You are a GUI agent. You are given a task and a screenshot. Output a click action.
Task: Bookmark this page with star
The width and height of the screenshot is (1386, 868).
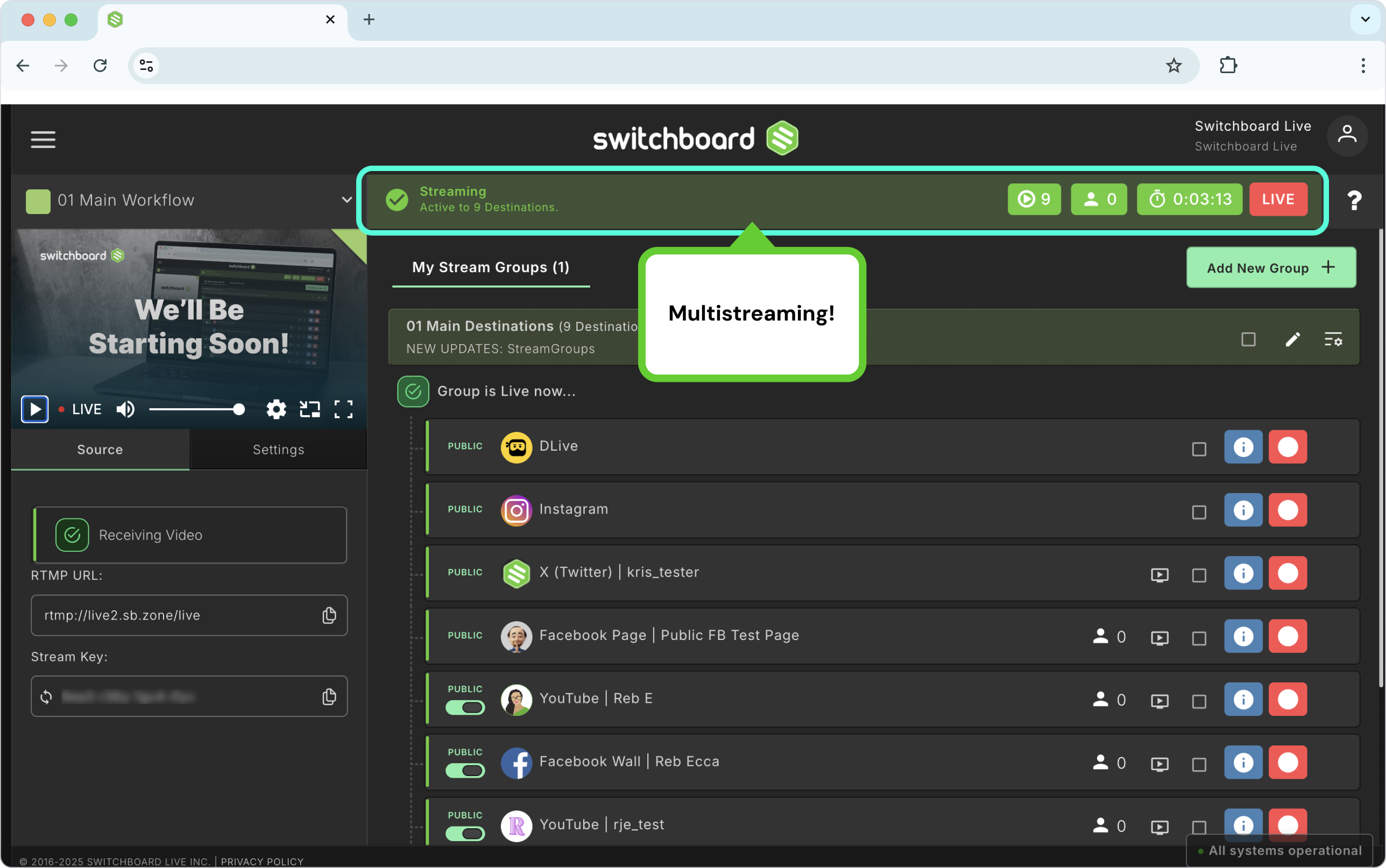pos(1173,66)
